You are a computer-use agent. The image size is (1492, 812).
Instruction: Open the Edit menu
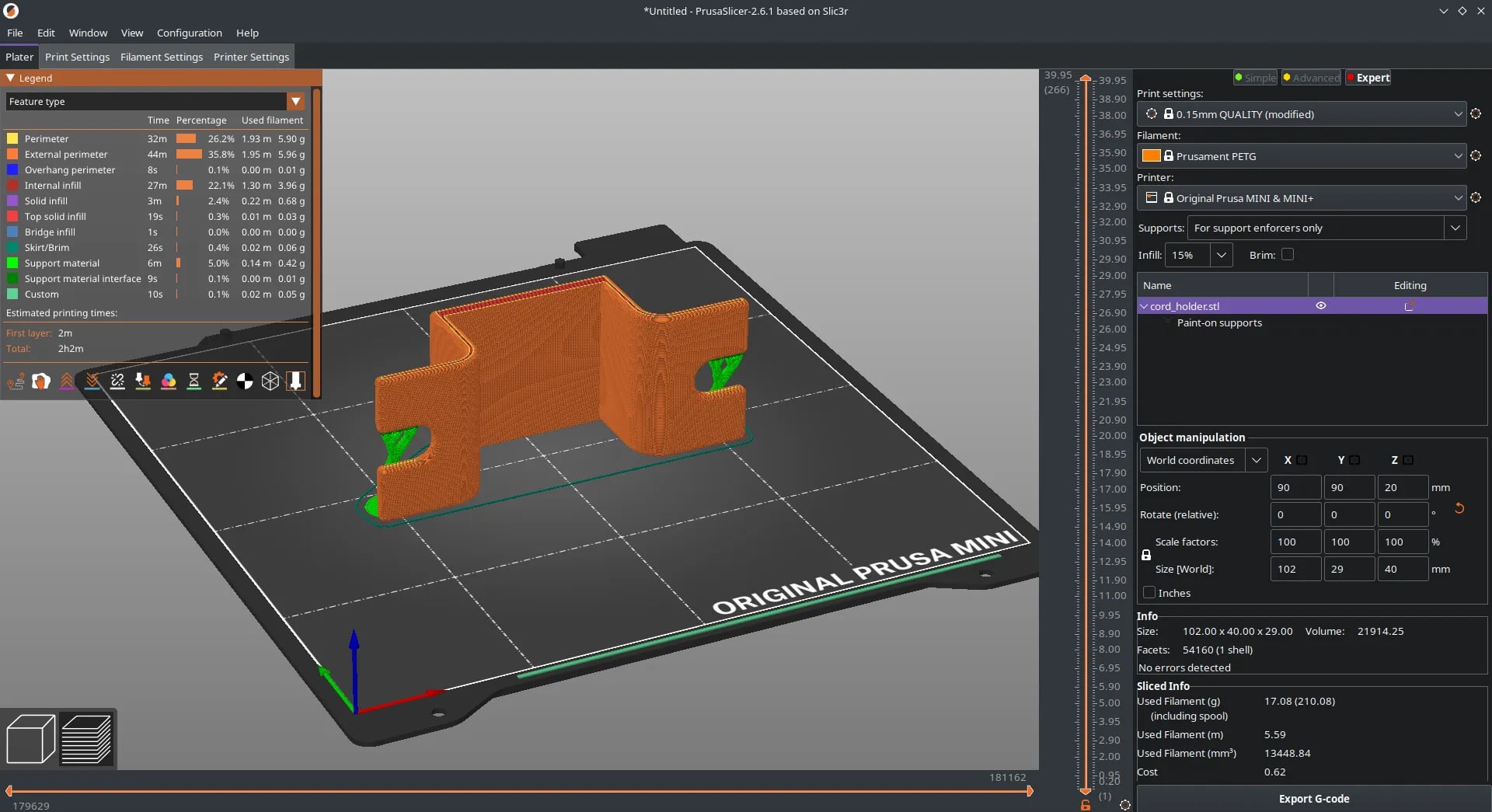coord(46,33)
